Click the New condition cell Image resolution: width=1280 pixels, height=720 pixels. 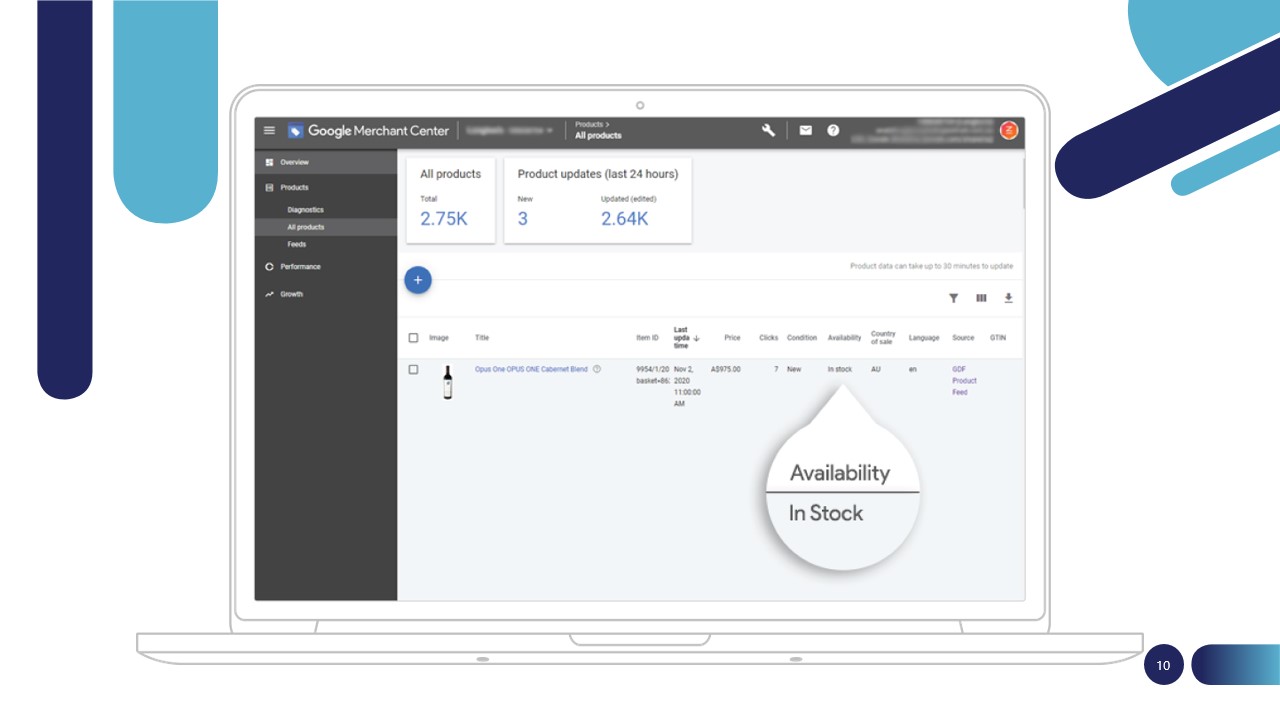[x=794, y=369]
